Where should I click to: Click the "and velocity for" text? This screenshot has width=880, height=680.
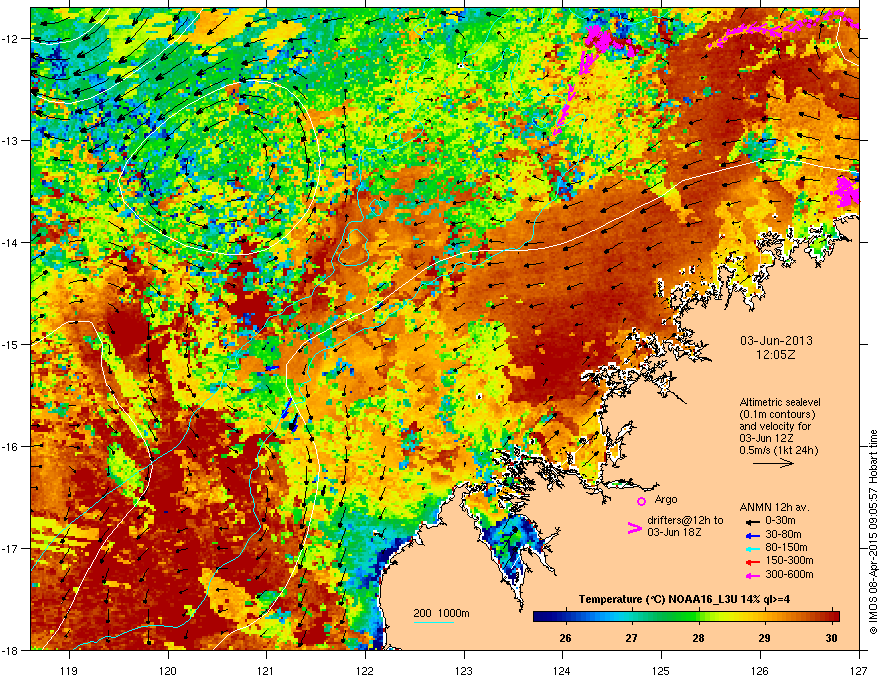774,426
